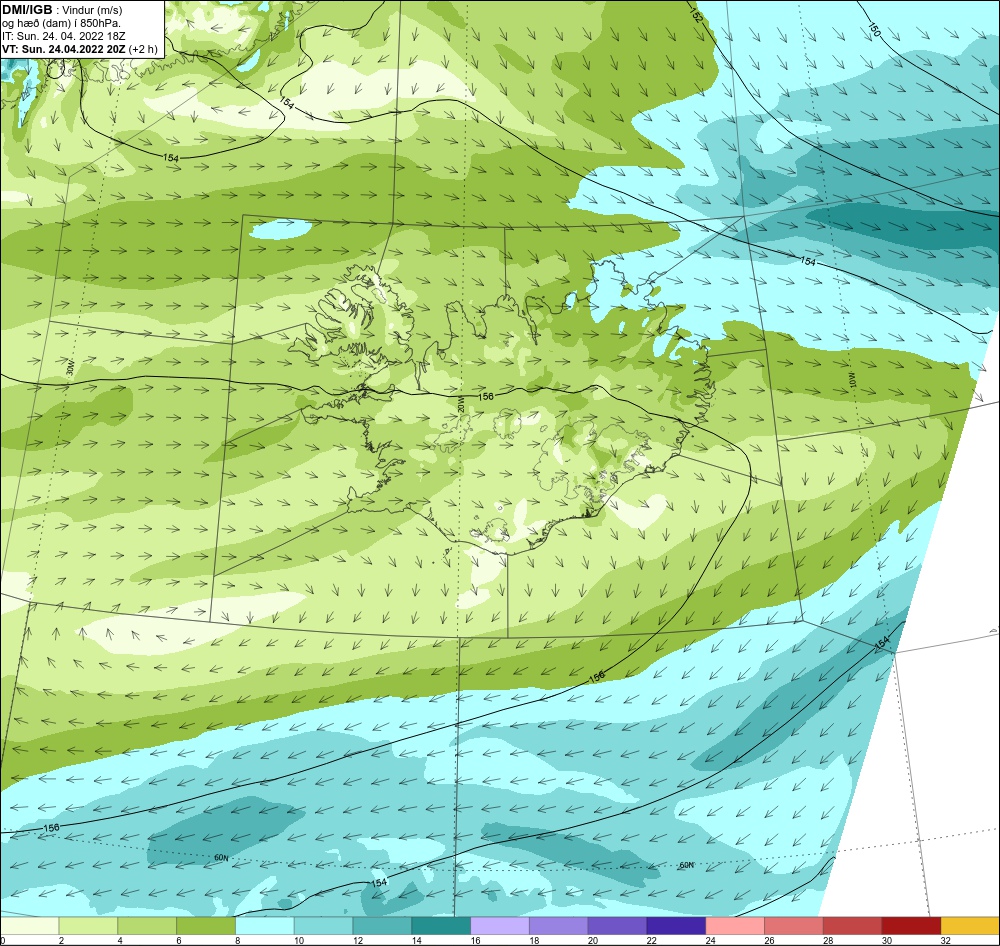Select the 12–14 m/s medium teal legend swatch
The image size is (1000, 946).
point(382,926)
